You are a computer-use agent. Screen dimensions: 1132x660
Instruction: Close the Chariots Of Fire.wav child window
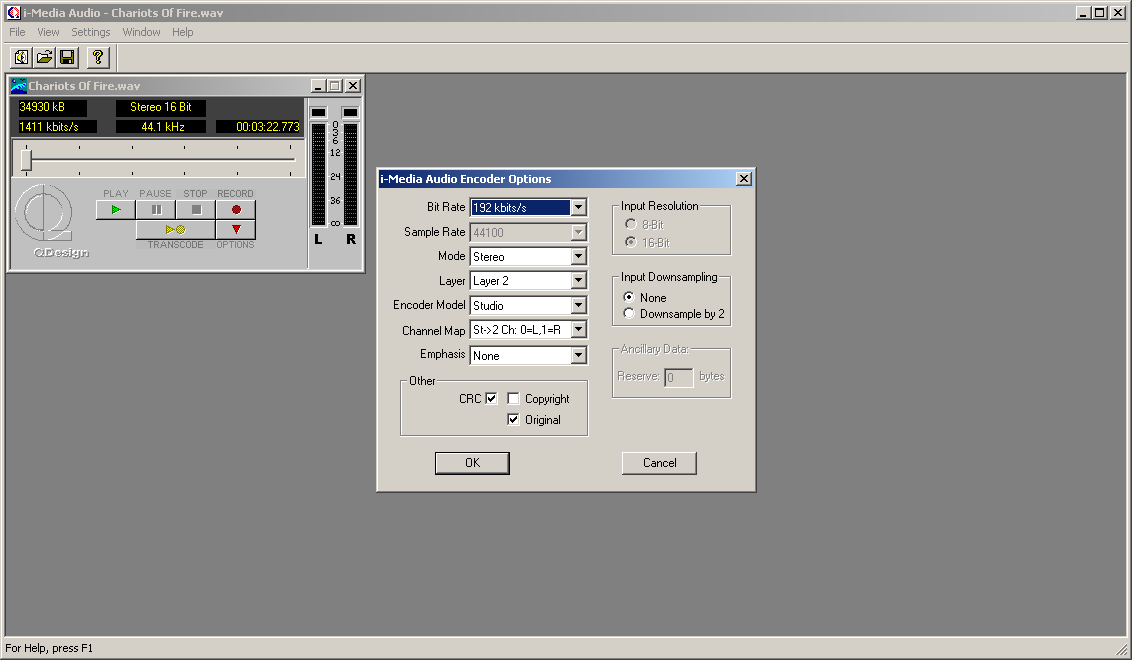coord(353,86)
